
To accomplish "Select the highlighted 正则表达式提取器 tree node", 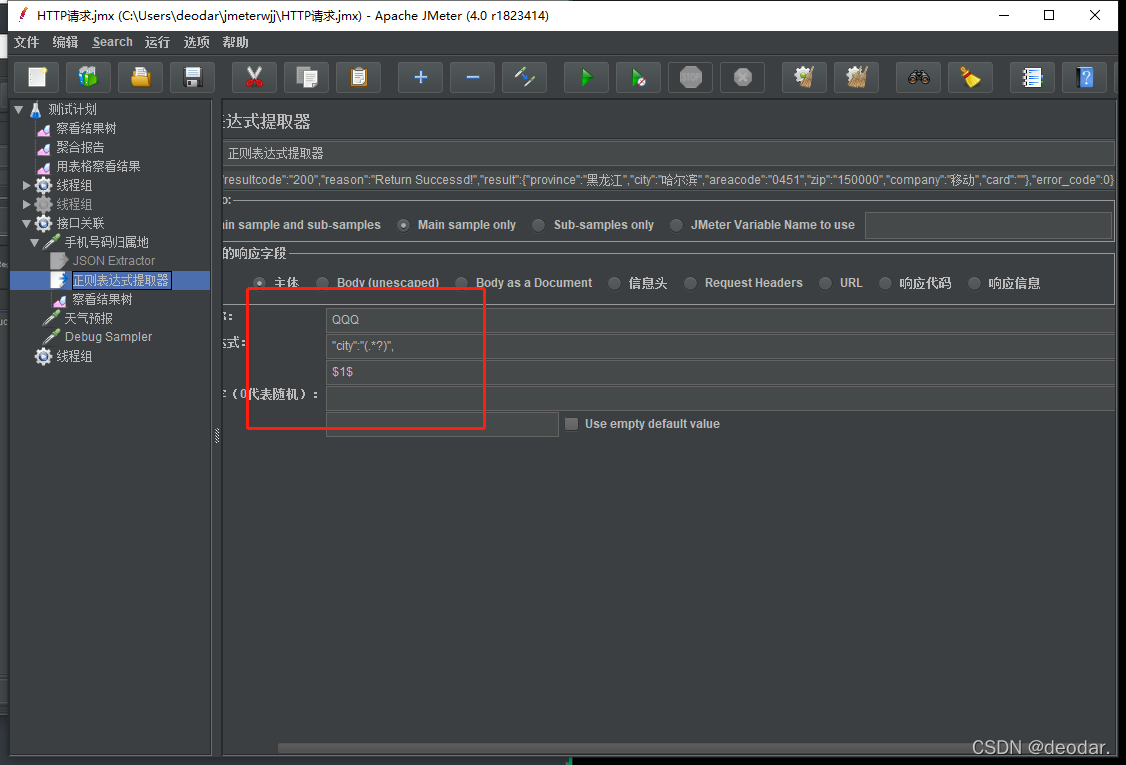I will 121,280.
